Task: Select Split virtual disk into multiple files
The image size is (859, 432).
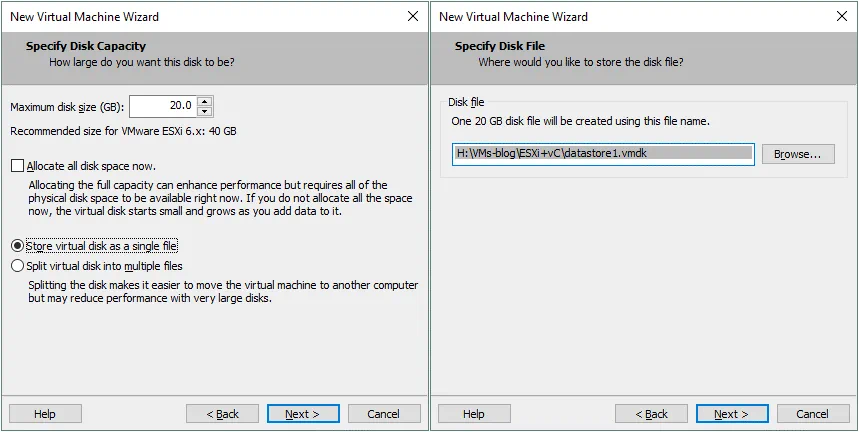Action: tap(17, 266)
